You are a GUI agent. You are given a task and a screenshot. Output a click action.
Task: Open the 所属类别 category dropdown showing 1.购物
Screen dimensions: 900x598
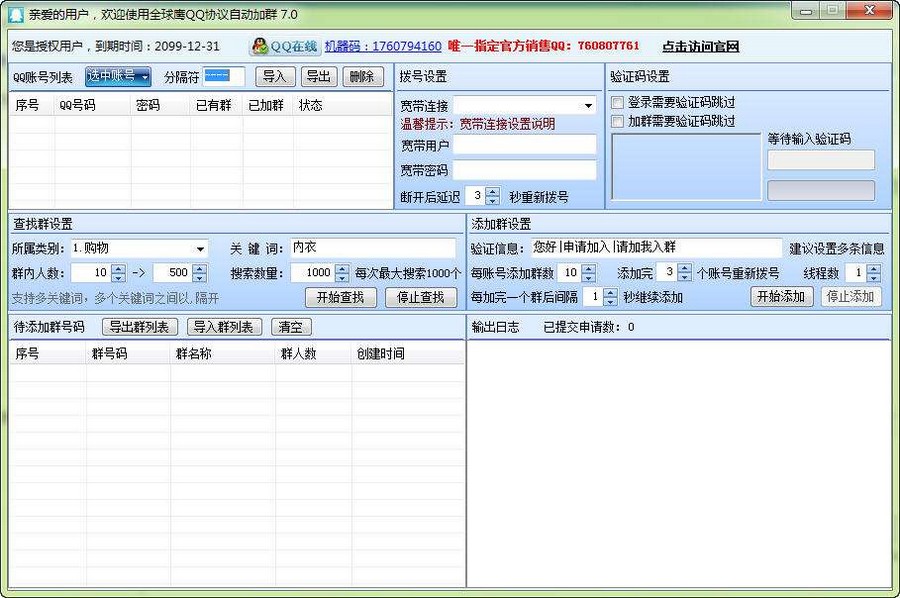(x=202, y=248)
